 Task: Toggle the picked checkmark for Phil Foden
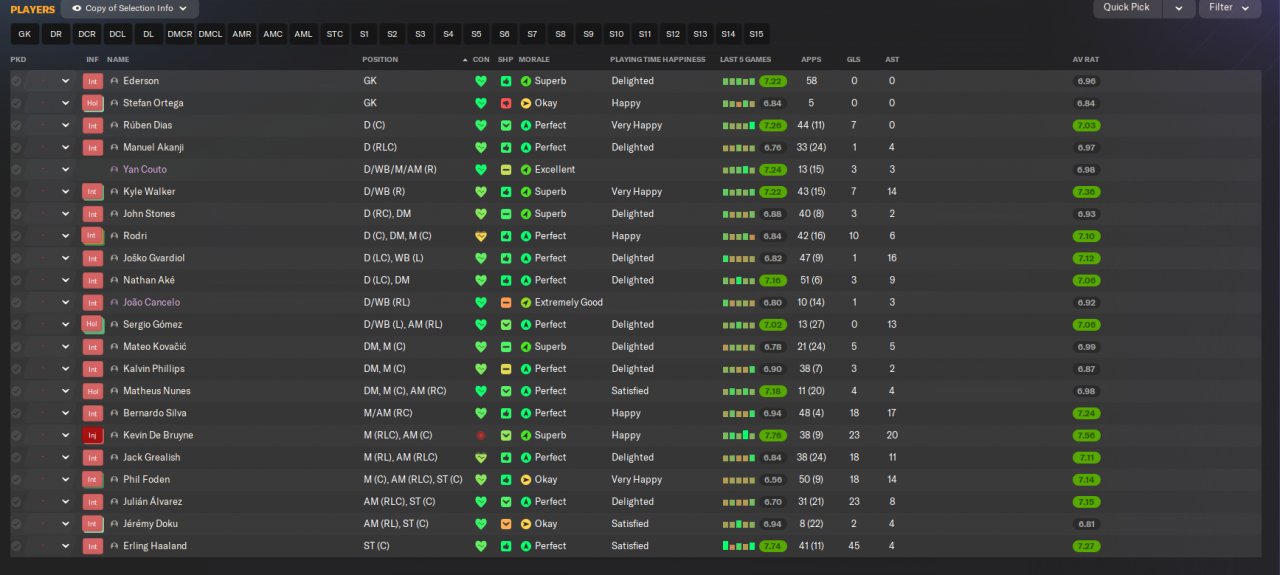[16, 480]
